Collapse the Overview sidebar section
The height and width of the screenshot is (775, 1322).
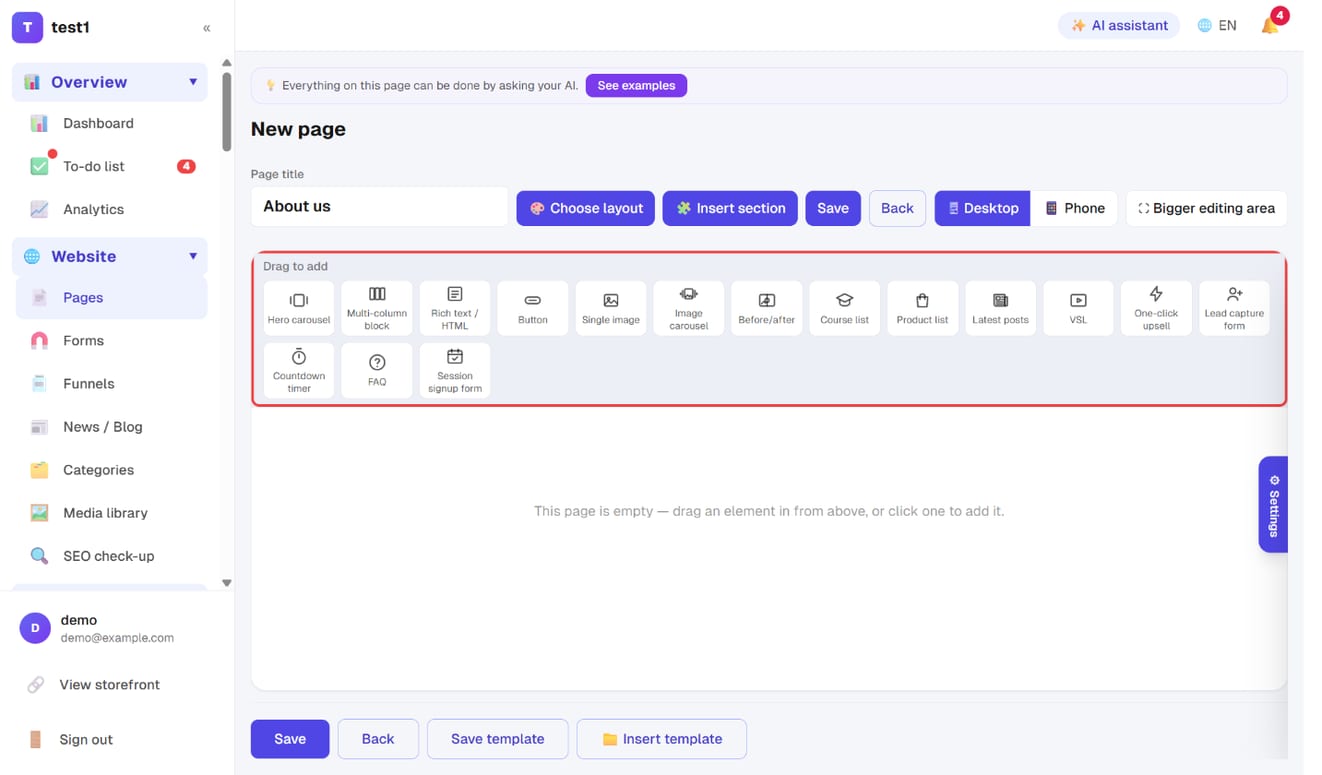(x=110, y=82)
